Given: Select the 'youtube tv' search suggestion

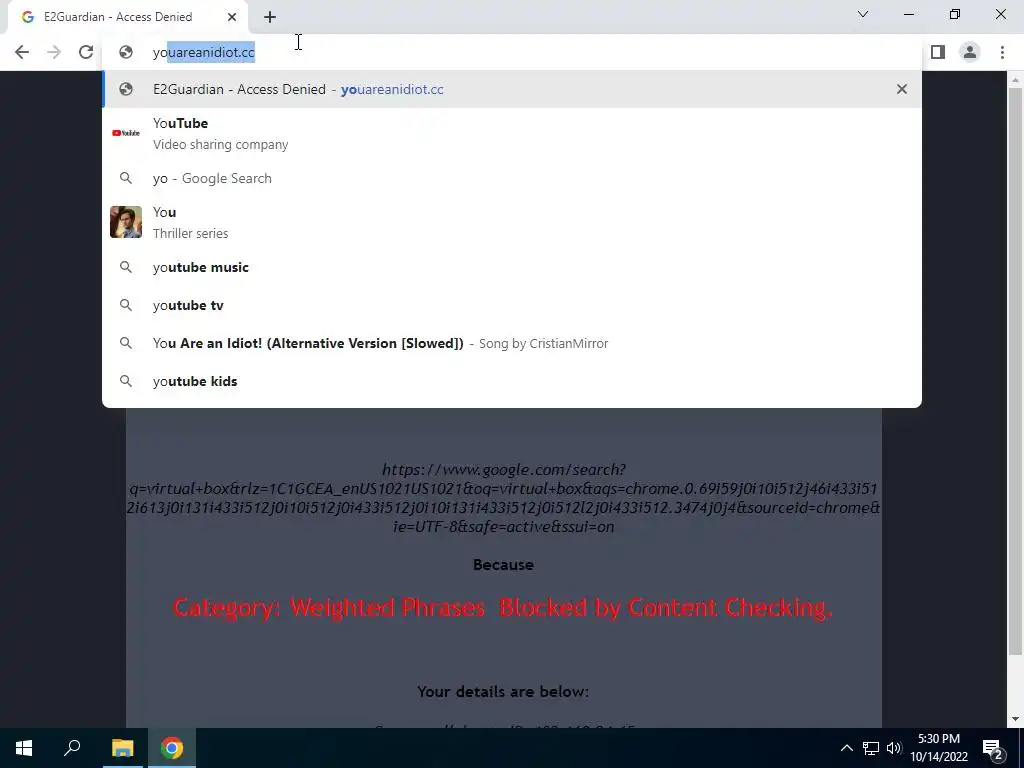Looking at the screenshot, I should tap(512, 305).
